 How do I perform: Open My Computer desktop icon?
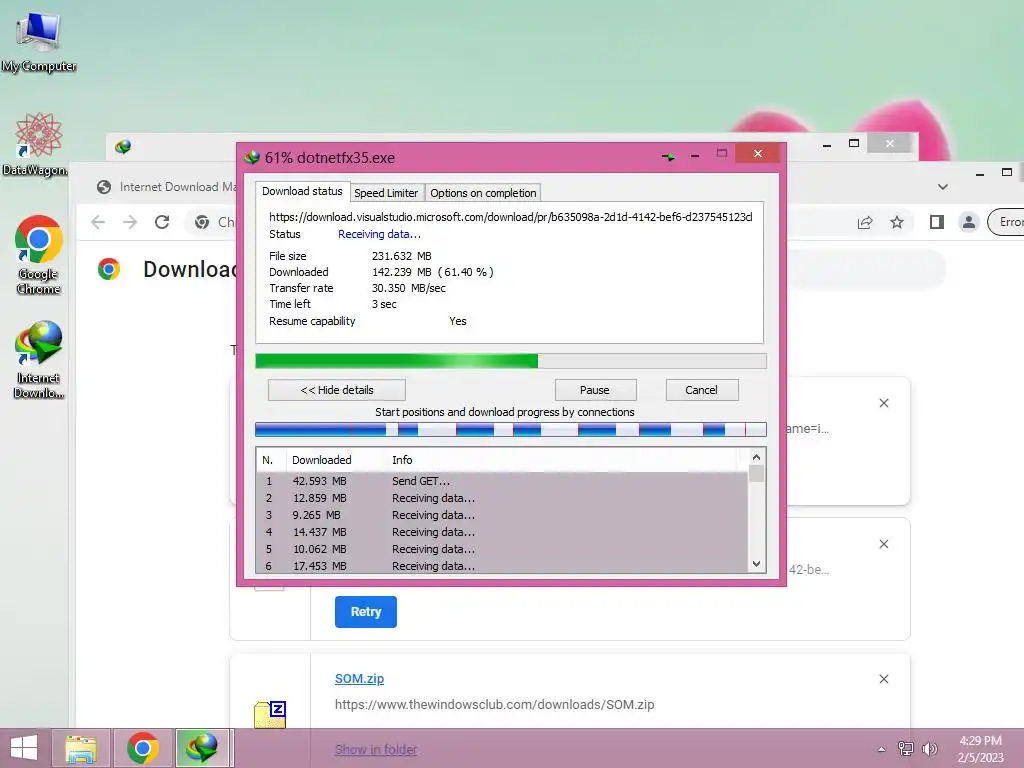point(39,40)
